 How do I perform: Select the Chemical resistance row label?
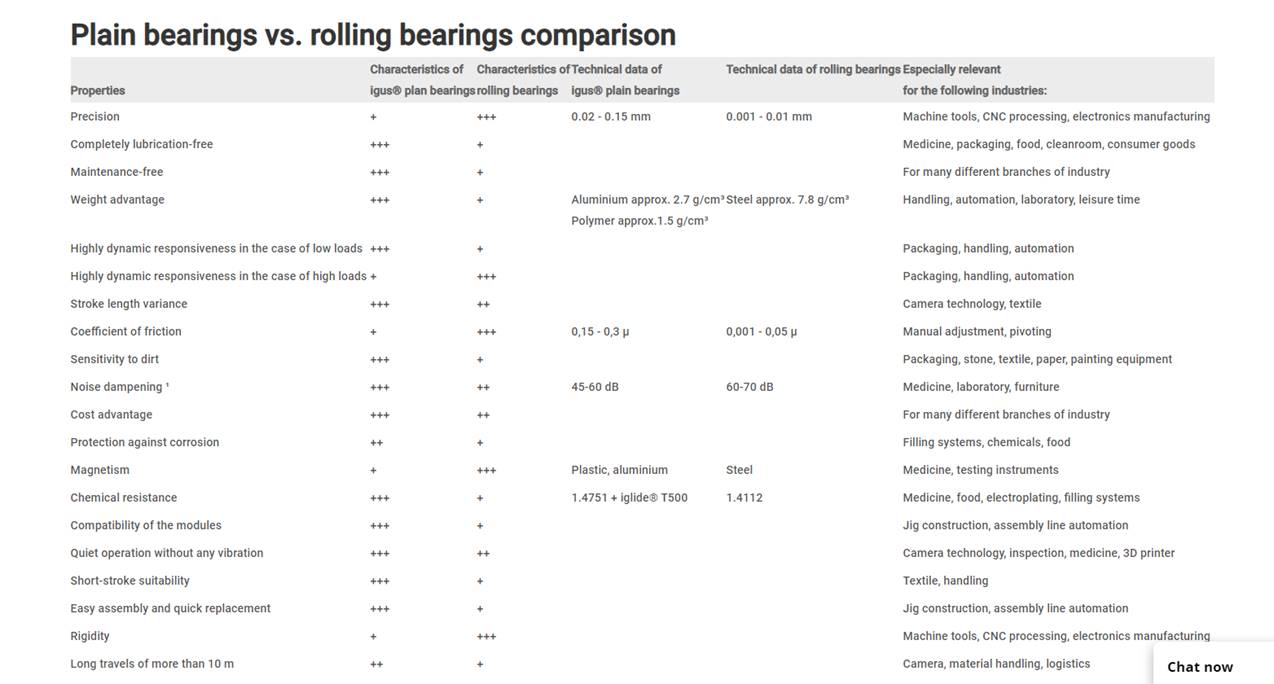coord(123,498)
